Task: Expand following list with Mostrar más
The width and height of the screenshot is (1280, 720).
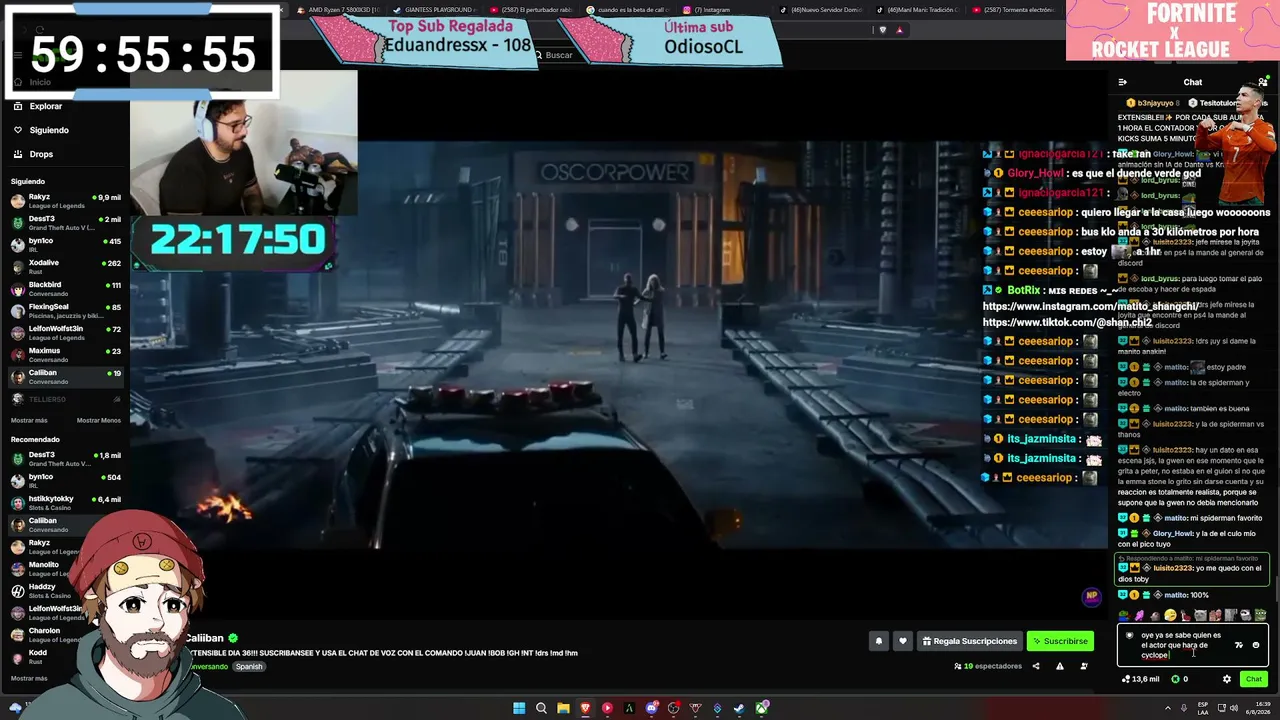Action: 29,420
